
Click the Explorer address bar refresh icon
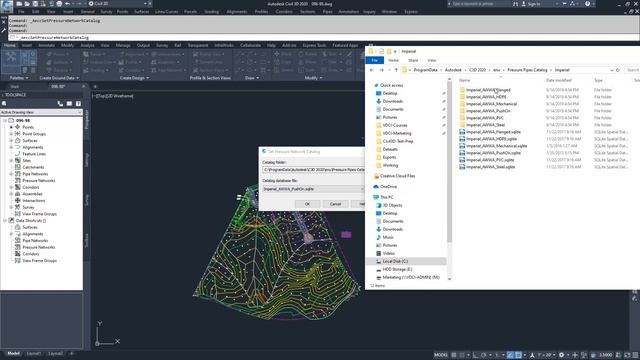pyautogui.click(x=618, y=70)
